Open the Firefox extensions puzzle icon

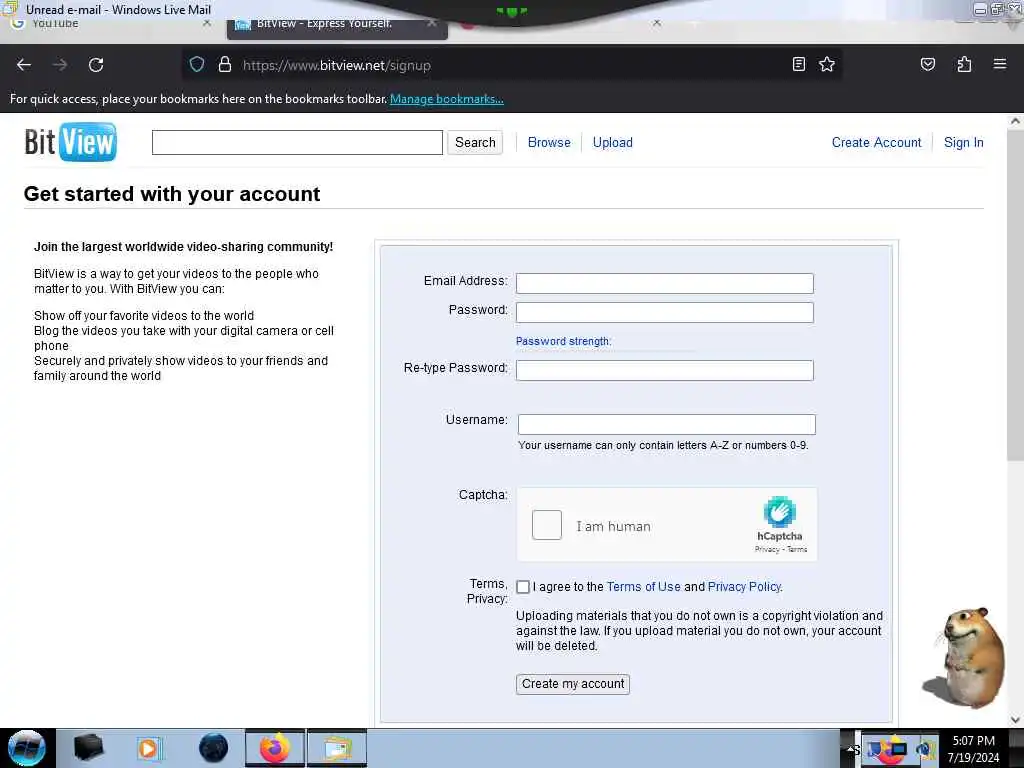[964, 64]
